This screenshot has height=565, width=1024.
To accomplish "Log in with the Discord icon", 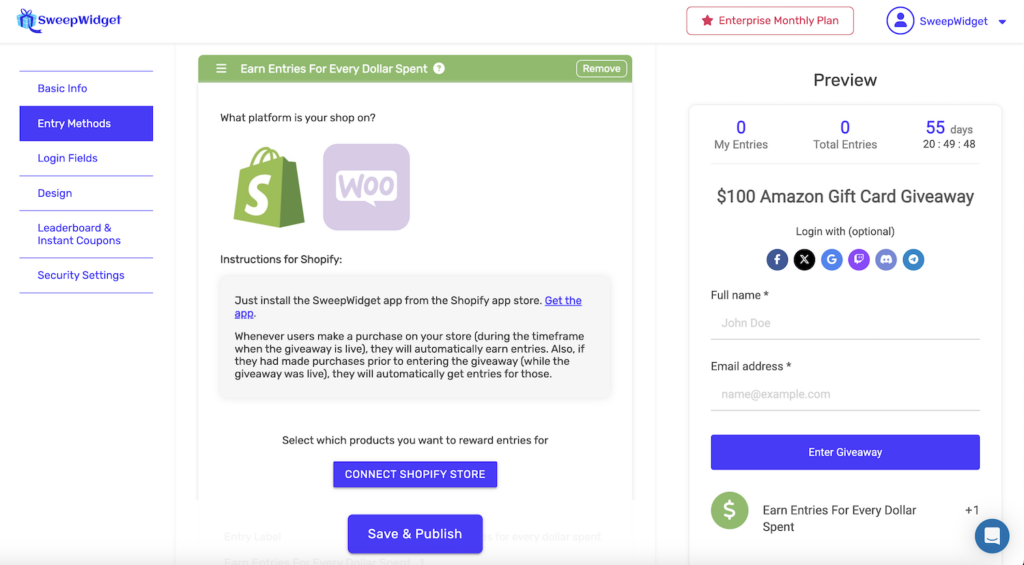I will pyautogui.click(x=886, y=260).
